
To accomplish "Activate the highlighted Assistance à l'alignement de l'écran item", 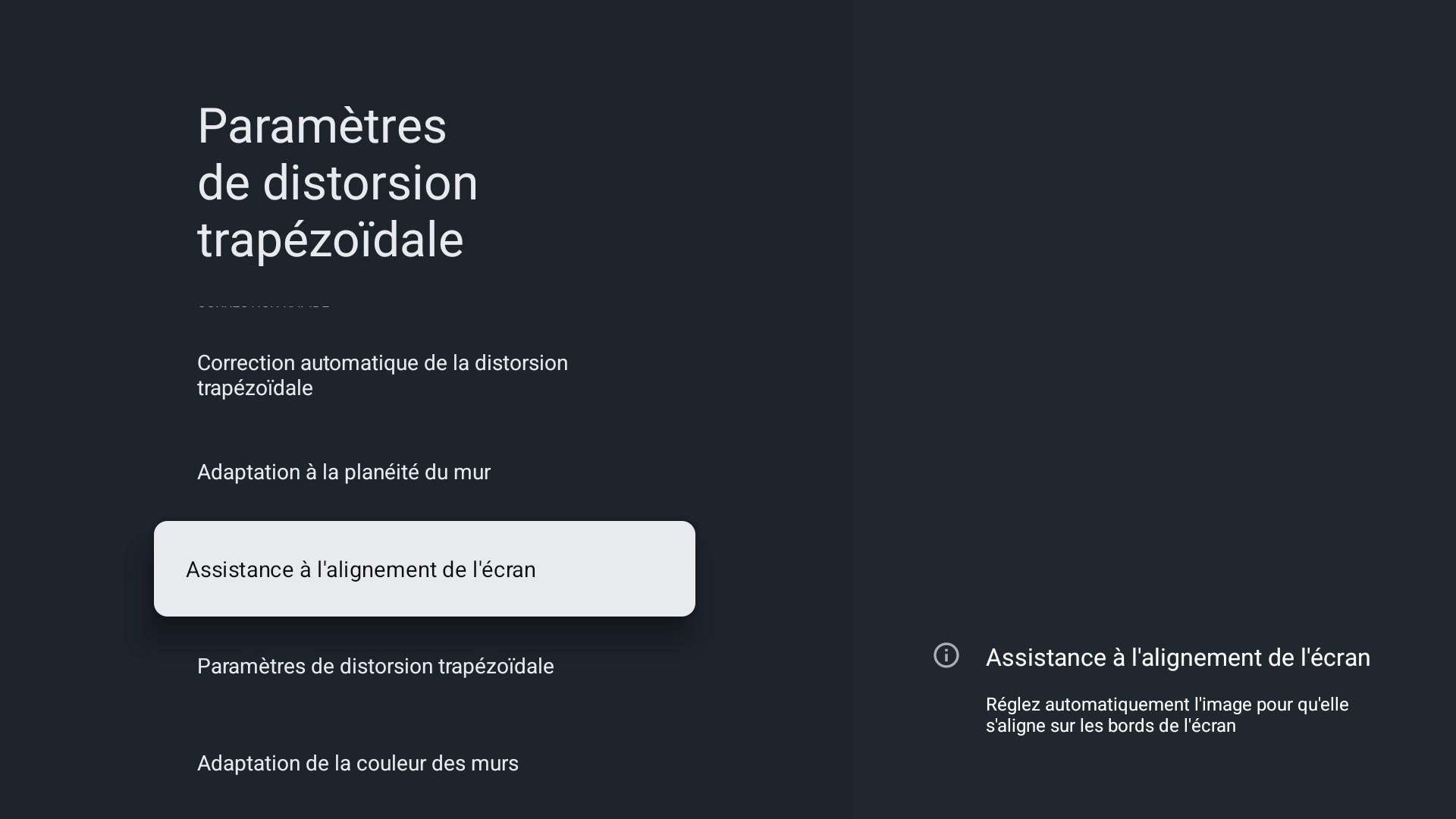I will [424, 569].
